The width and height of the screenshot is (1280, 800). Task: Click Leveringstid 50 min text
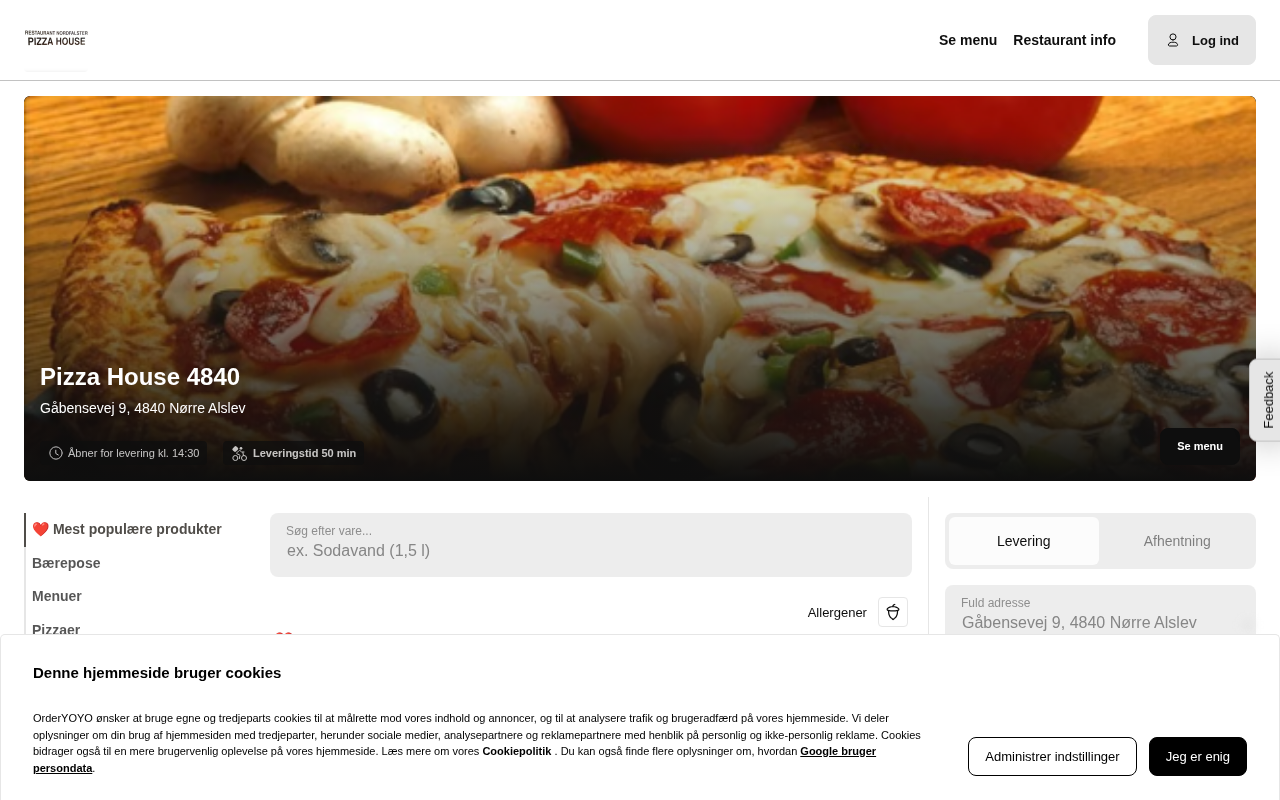click(x=304, y=453)
